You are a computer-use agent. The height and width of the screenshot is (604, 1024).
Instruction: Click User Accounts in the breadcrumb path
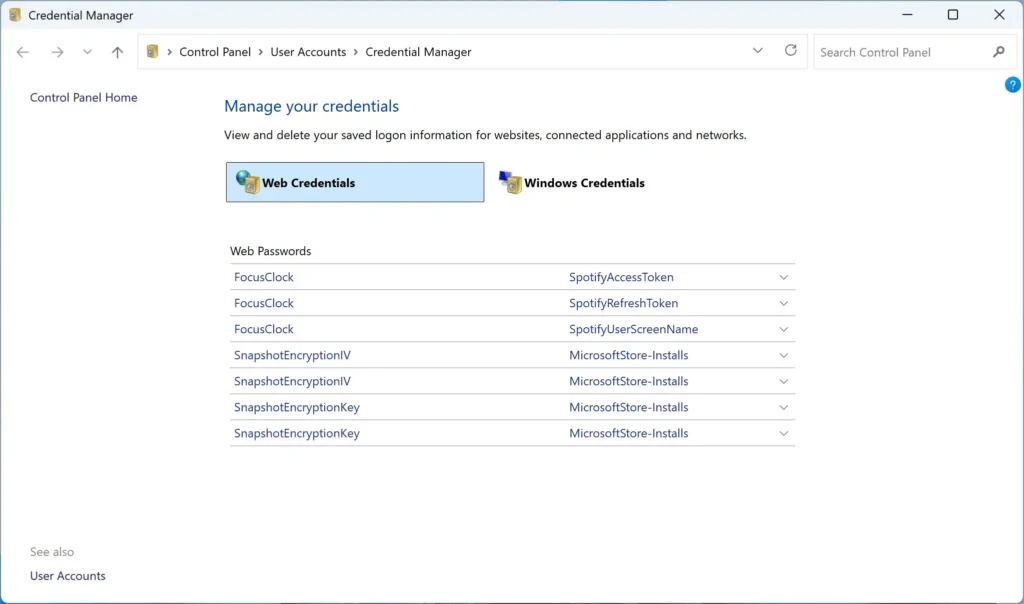coord(308,52)
